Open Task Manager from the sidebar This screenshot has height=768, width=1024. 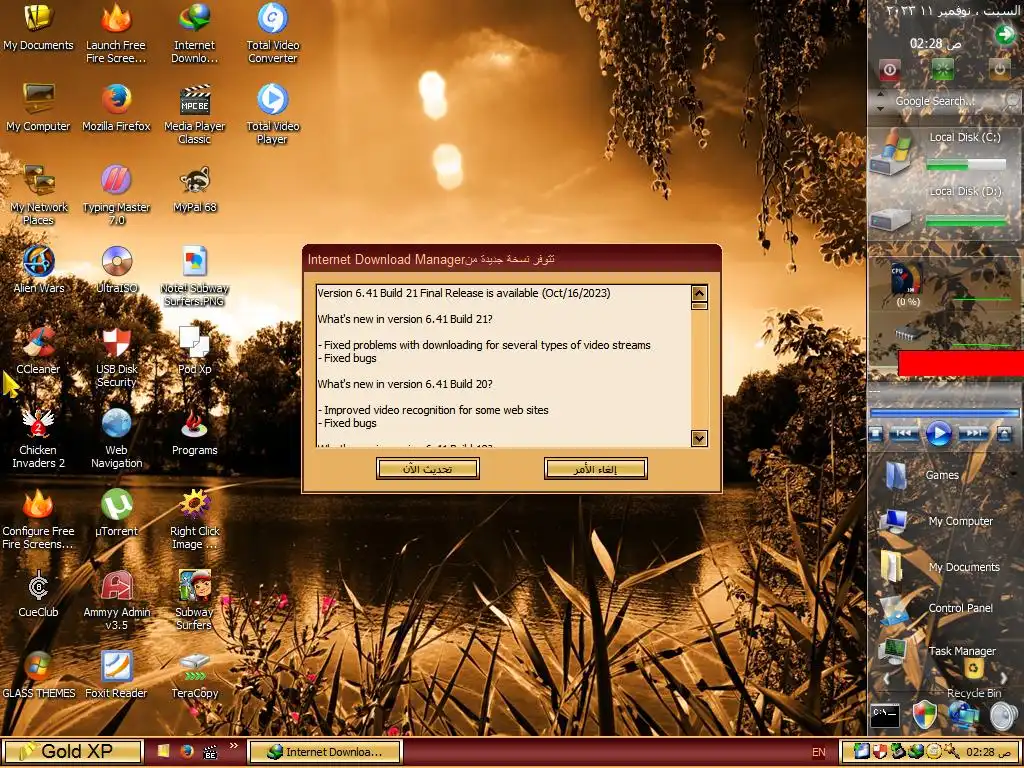(937, 651)
